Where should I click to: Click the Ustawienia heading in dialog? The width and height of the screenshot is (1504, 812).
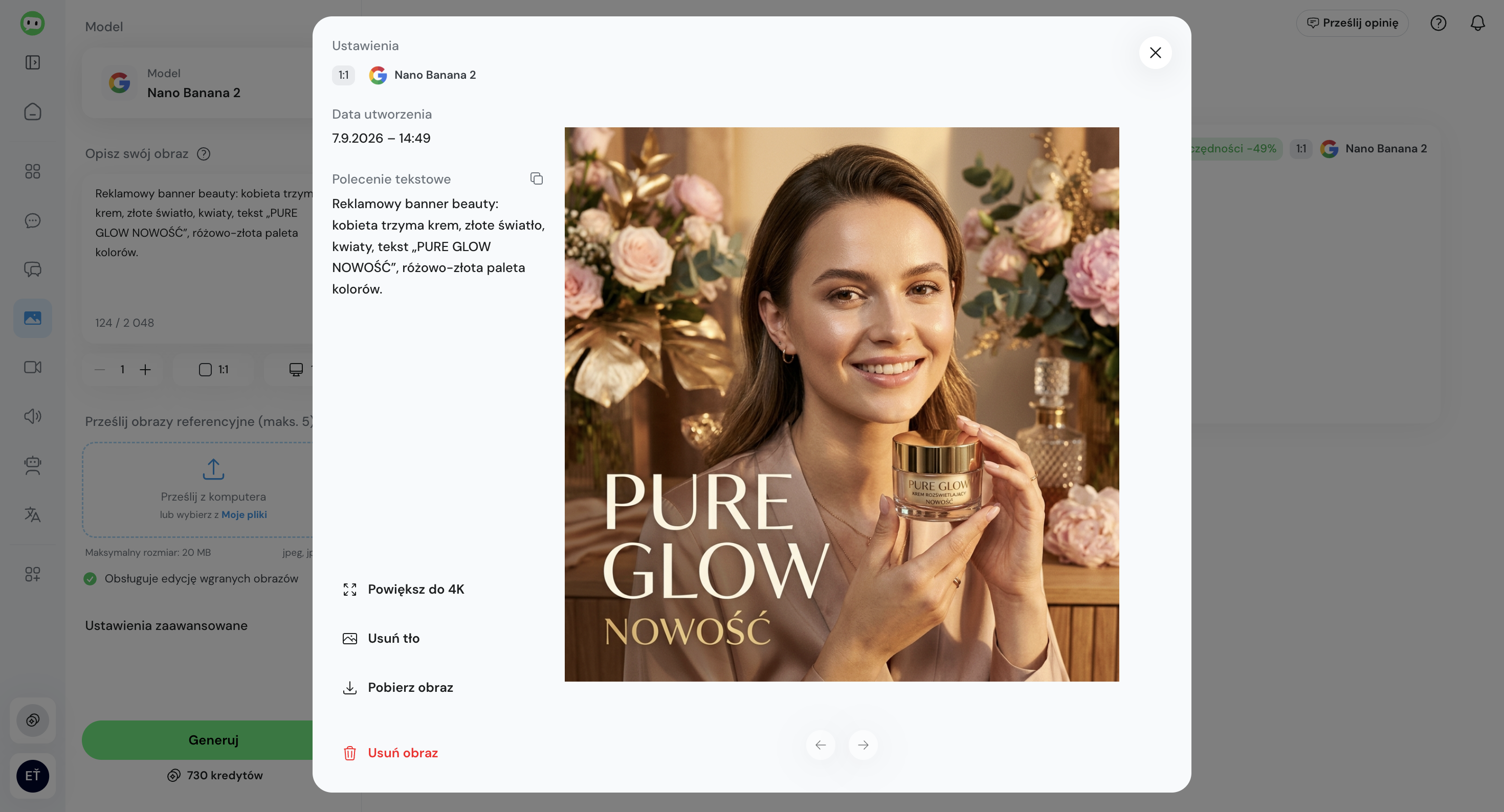[x=365, y=46]
